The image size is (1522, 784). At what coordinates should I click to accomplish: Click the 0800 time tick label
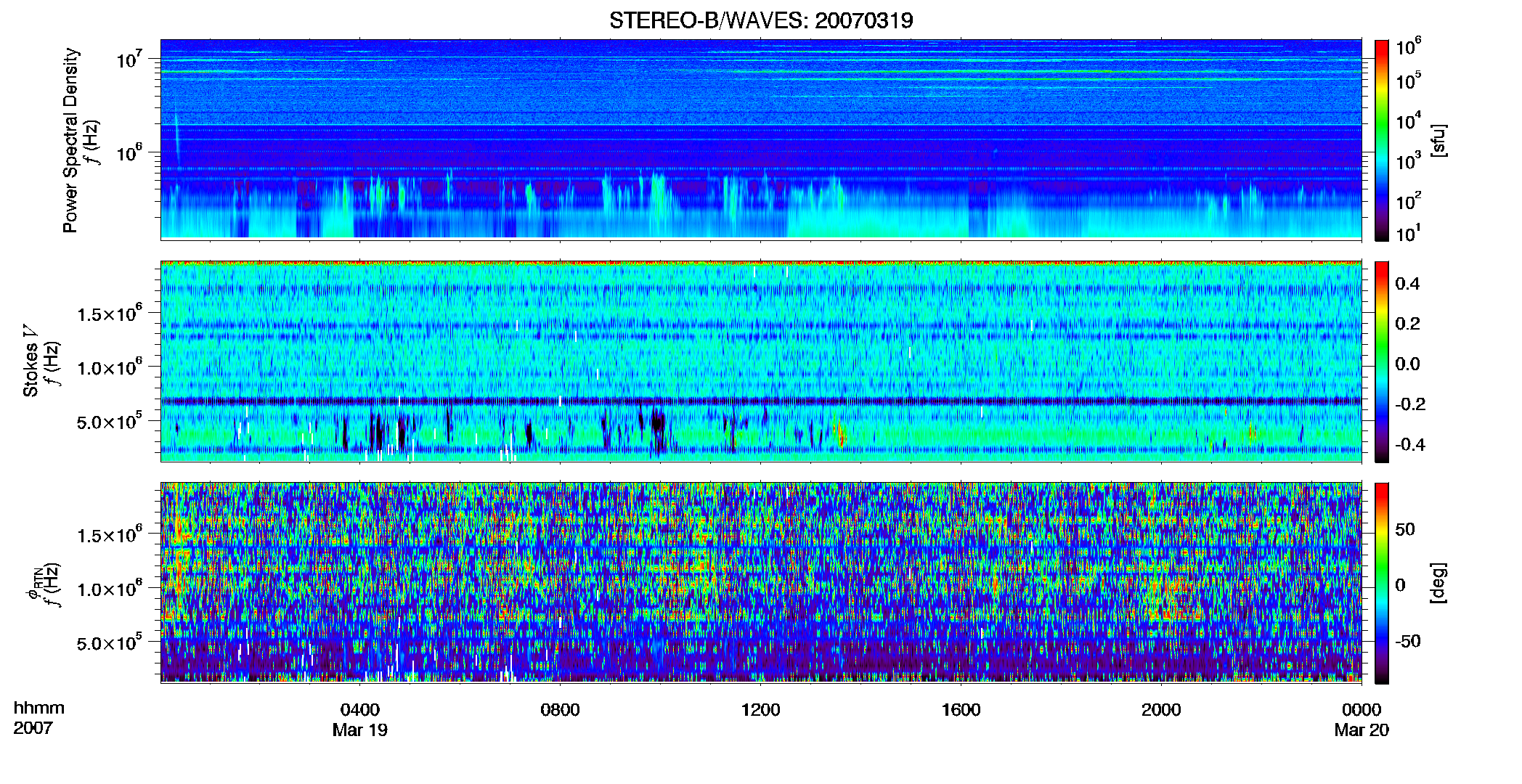[560, 709]
